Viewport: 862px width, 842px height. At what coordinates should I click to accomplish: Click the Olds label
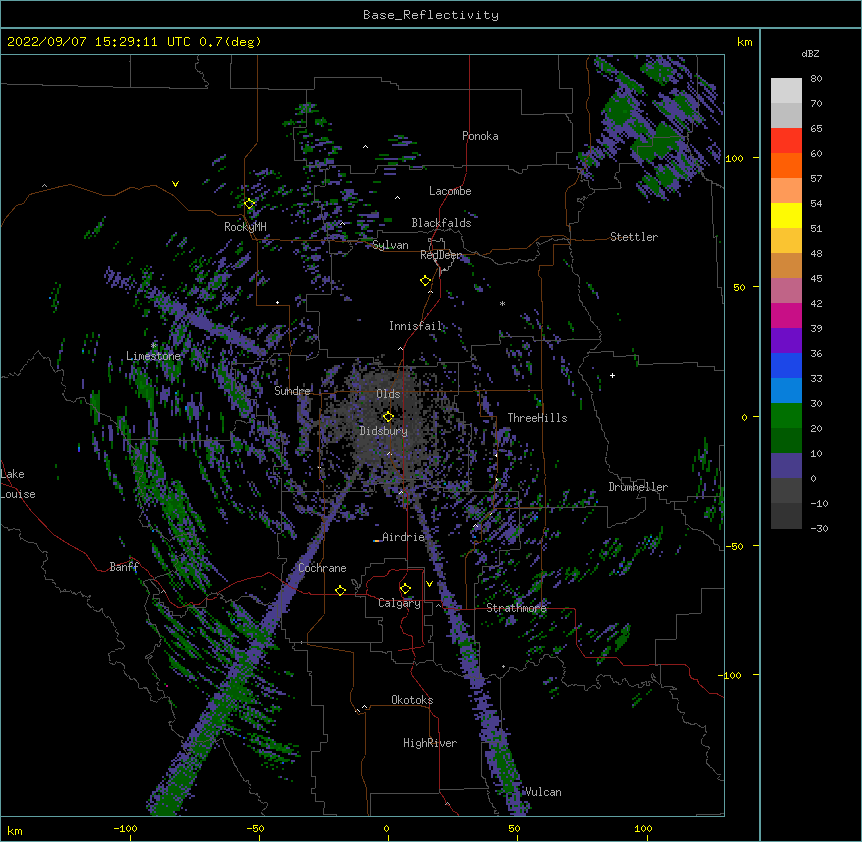pyautogui.click(x=388, y=394)
